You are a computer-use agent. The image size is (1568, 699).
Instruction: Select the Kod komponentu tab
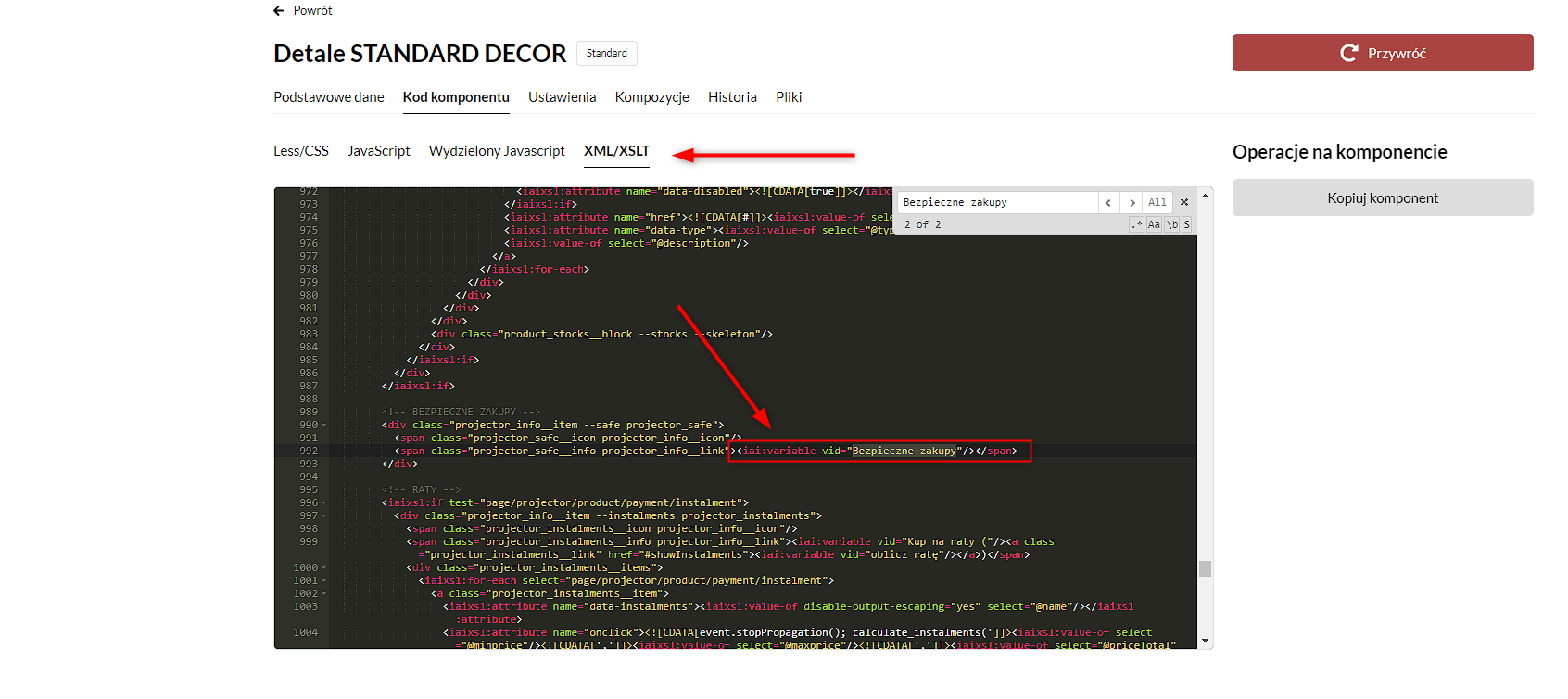456,97
